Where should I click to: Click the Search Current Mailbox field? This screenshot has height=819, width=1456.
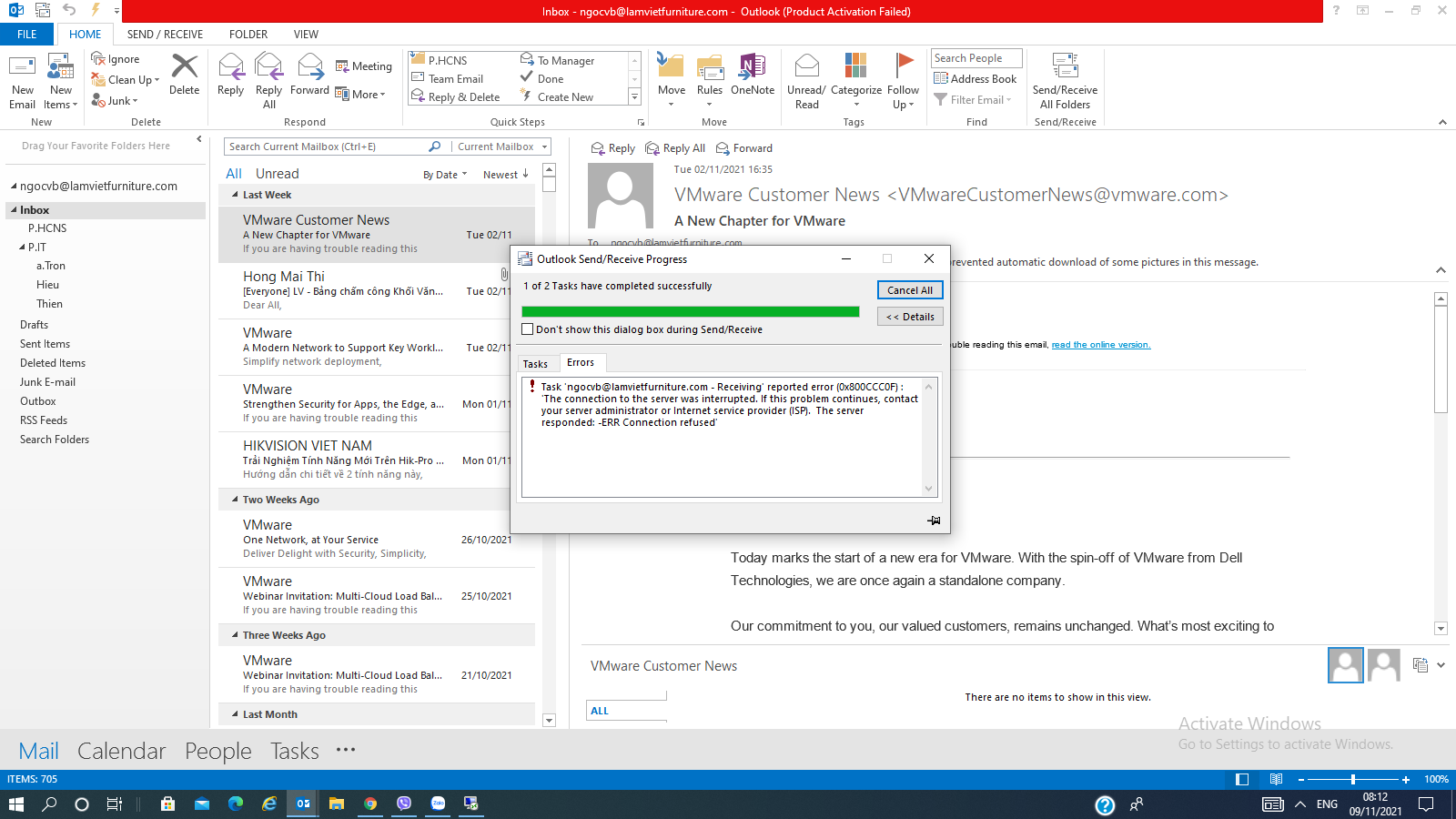click(x=328, y=147)
